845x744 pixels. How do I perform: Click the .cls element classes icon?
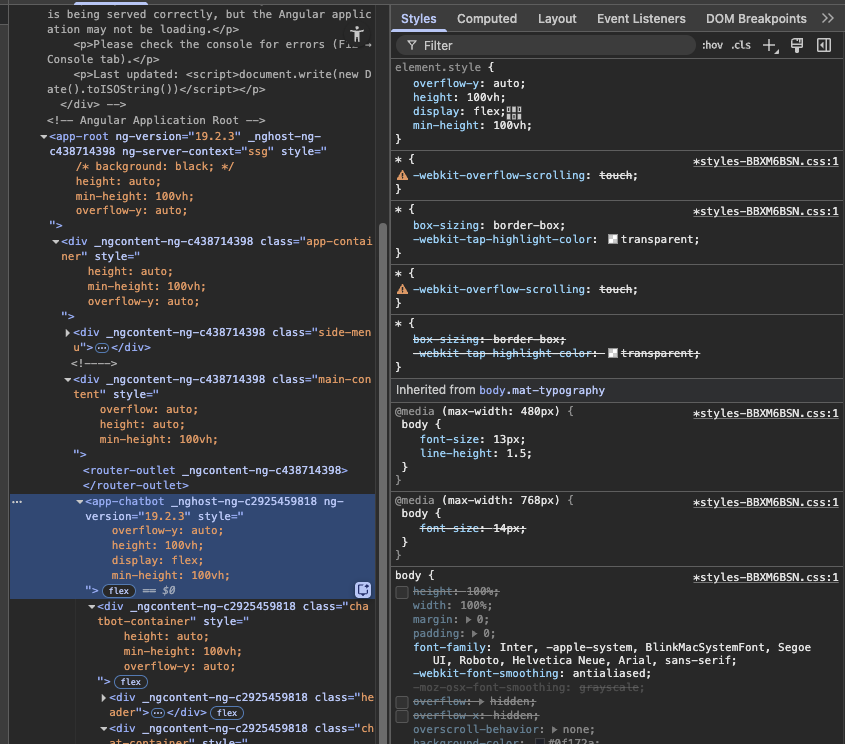point(740,44)
